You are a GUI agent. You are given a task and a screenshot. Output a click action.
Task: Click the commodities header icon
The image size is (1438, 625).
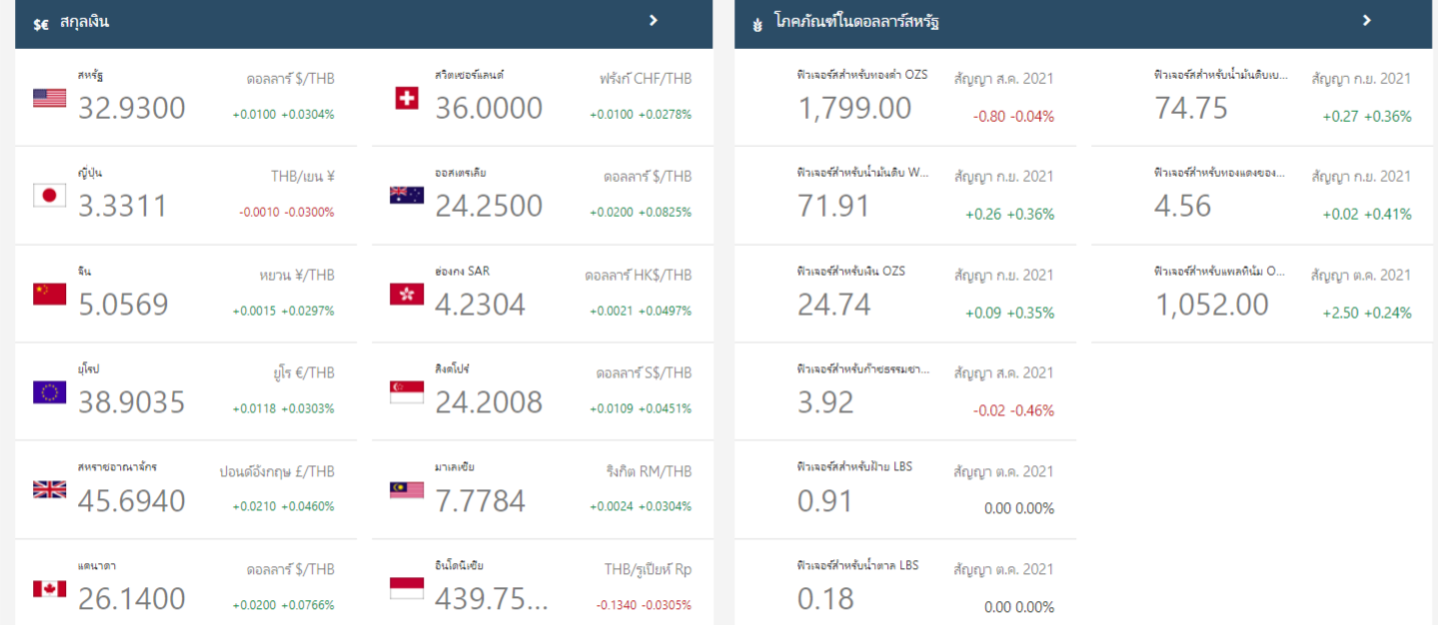pos(757,23)
